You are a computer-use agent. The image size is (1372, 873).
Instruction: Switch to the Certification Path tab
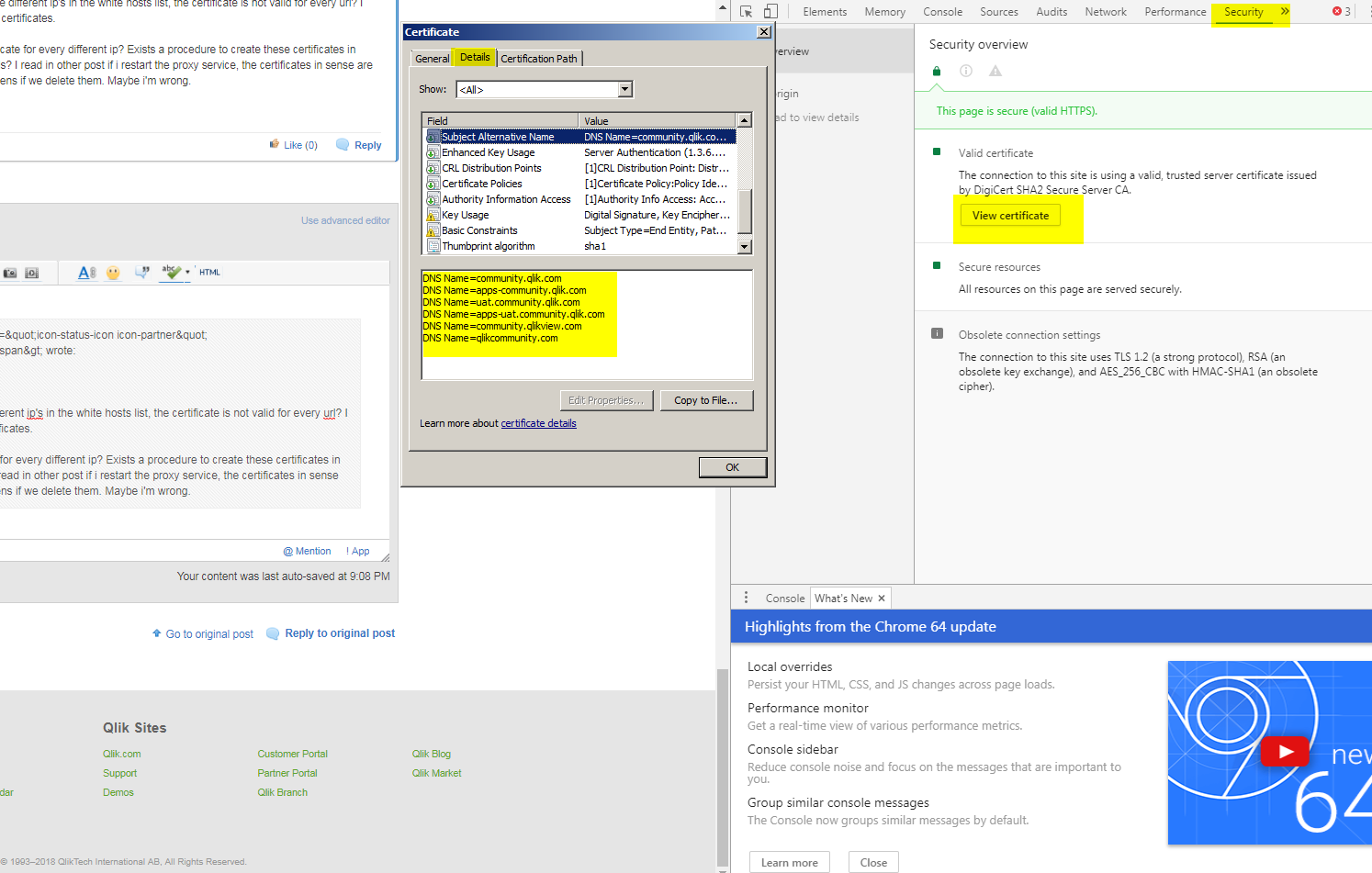coord(539,59)
